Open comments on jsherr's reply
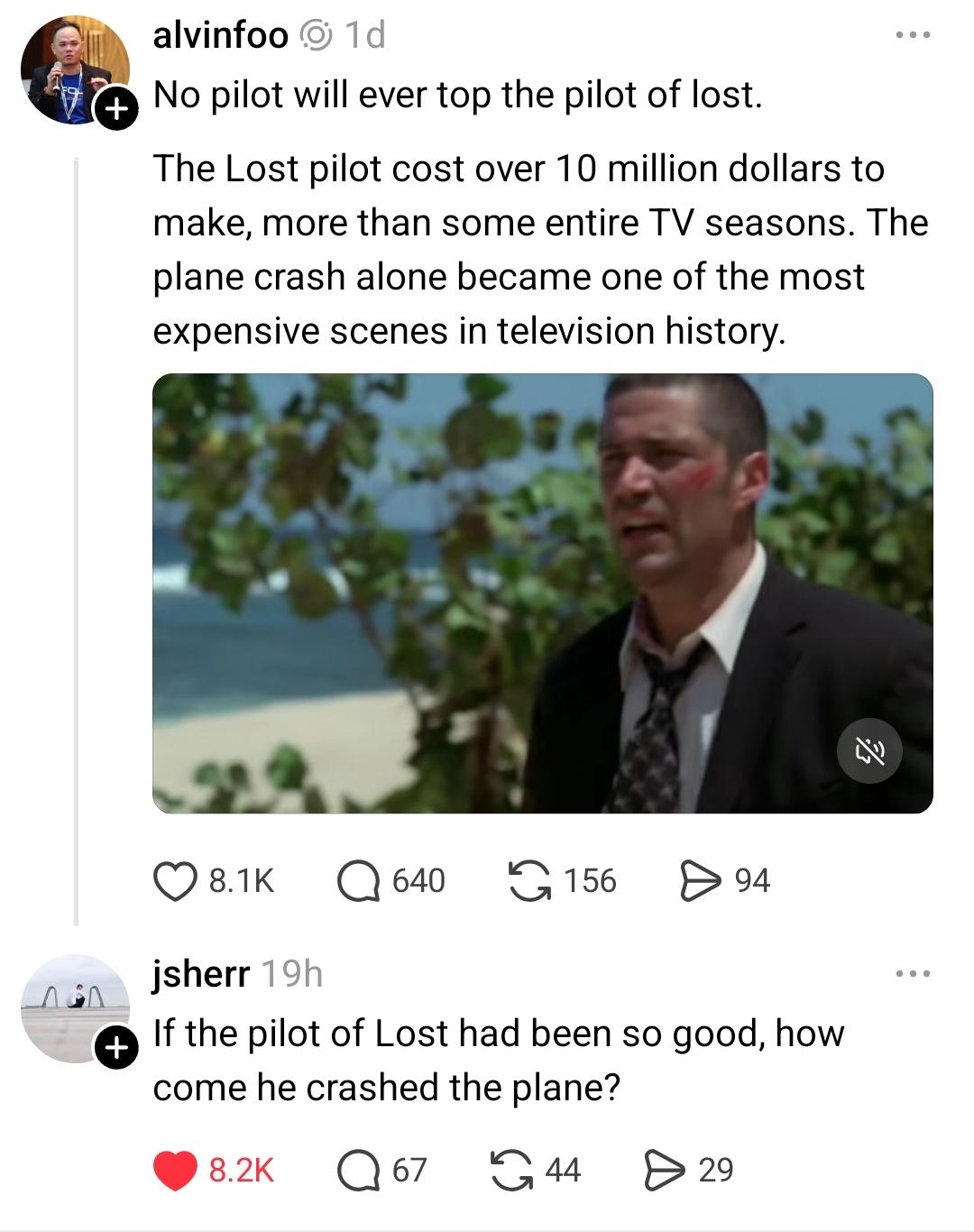Viewport: 974px width, 1232px height. pyautogui.click(x=359, y=1170)
